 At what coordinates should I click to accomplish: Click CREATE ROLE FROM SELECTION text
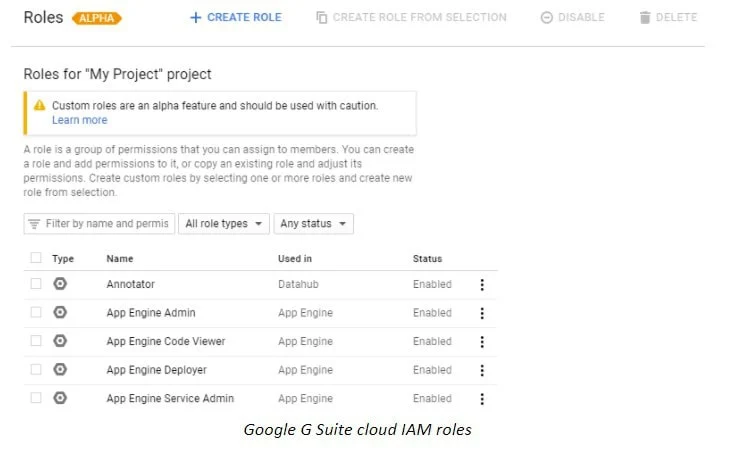coord(419,18)
